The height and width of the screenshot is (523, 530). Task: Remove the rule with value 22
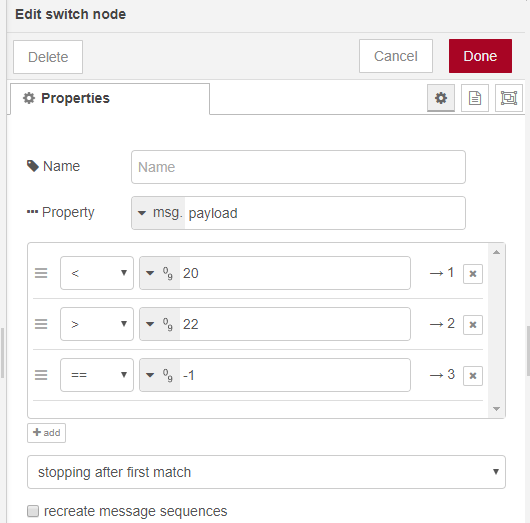pos(473,325)
